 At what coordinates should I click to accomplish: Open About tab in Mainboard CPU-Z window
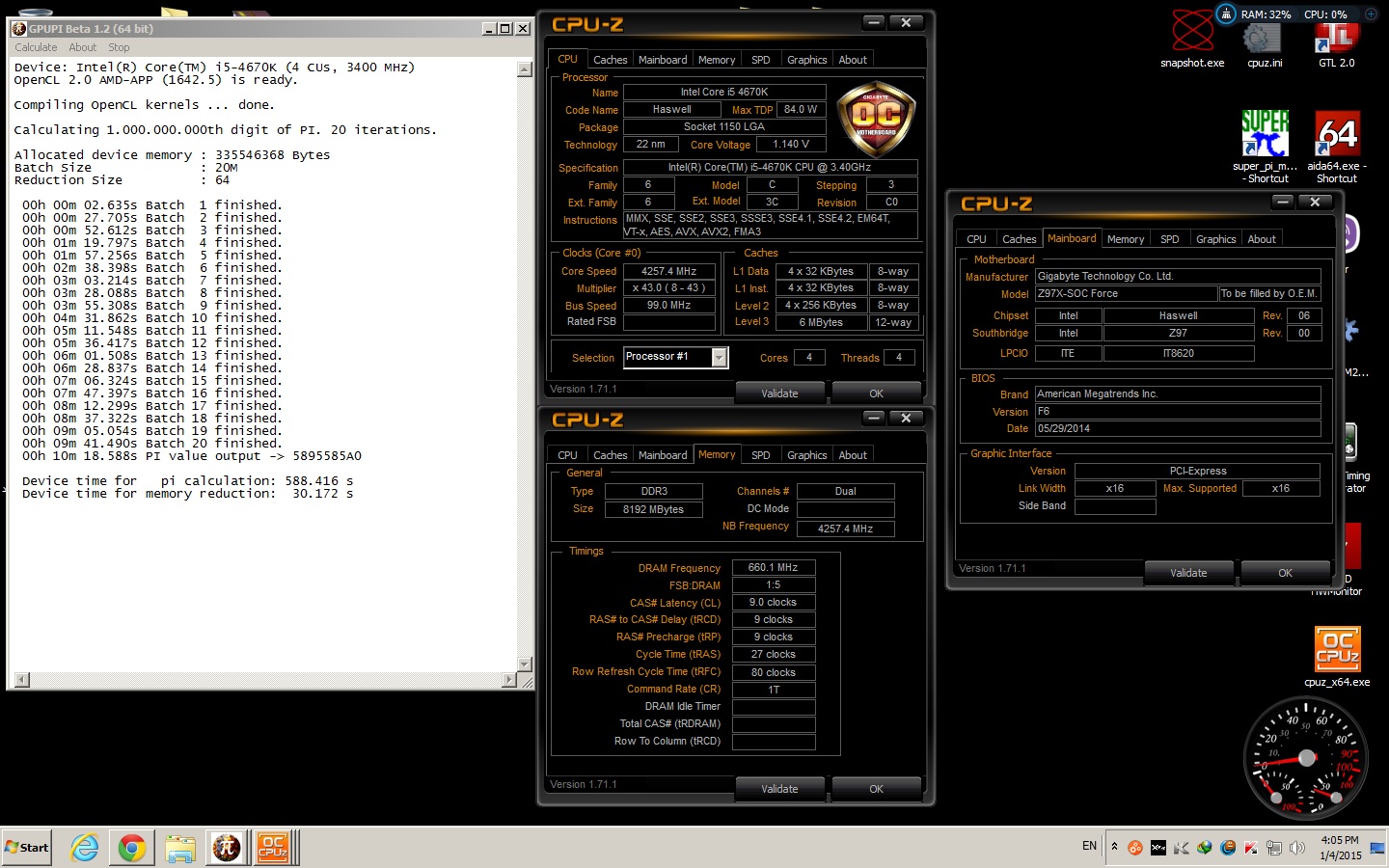tap(1262, 239)
